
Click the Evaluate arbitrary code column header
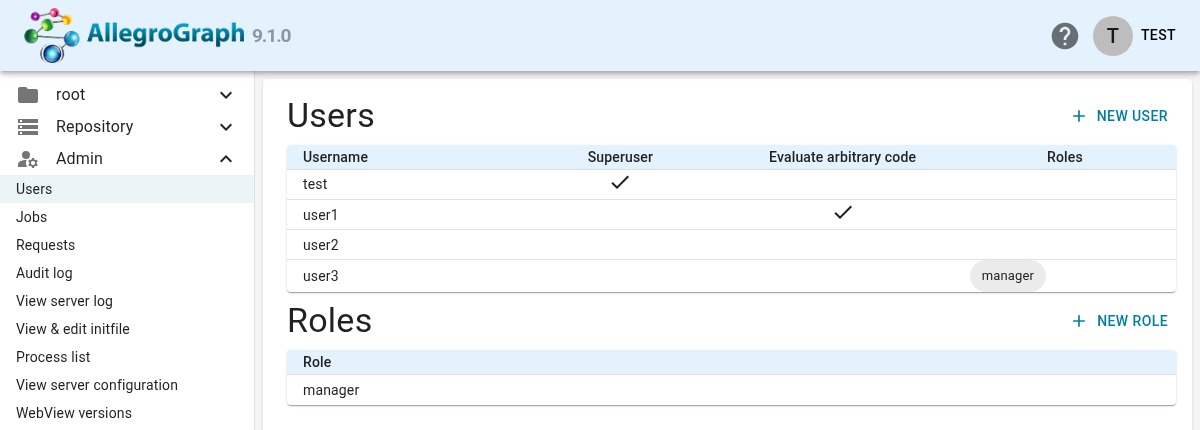(842, 157)
